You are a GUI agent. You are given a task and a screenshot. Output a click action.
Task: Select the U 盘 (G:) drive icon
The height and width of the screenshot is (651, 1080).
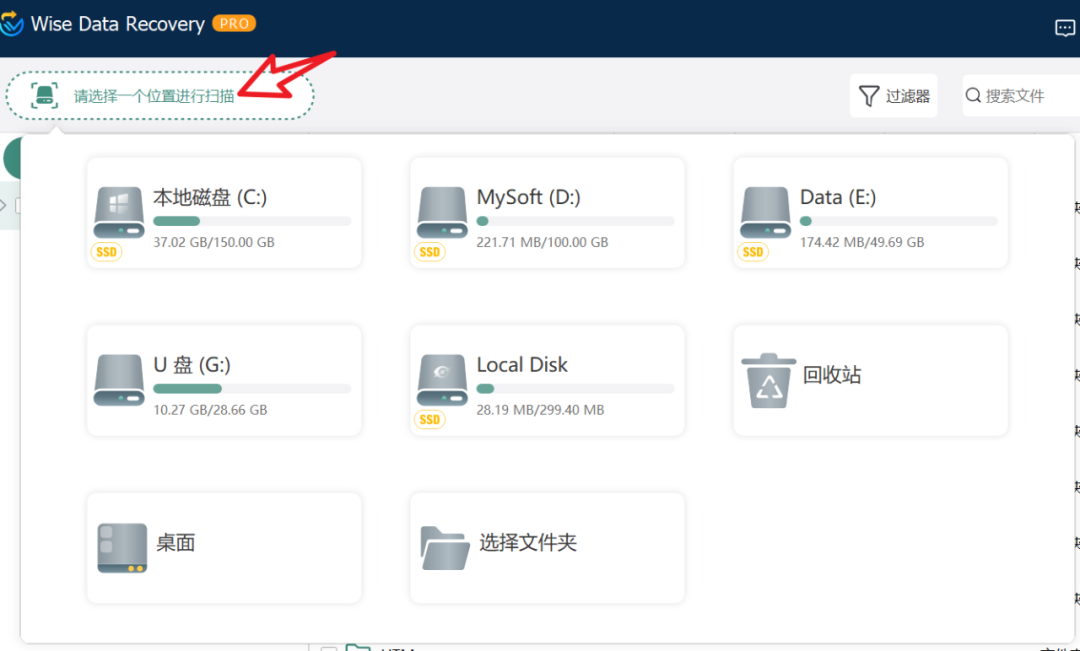click(118, 380)
